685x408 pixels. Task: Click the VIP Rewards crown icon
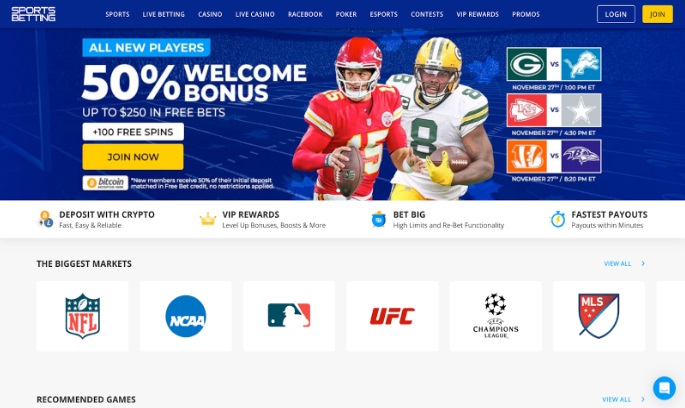click(208, 219)
